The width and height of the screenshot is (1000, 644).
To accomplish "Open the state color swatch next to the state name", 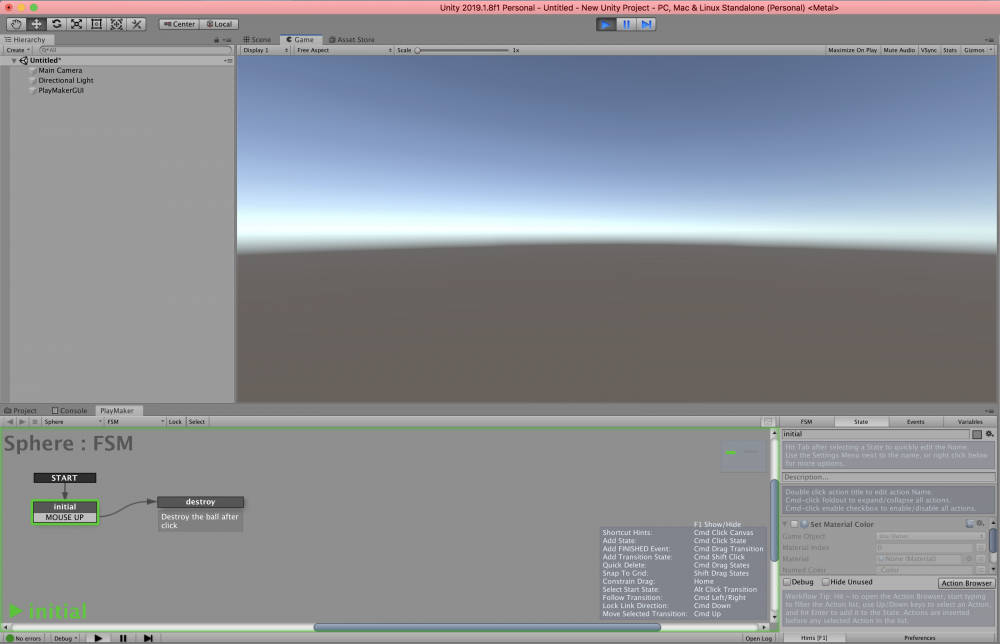I will pos(976,434).
